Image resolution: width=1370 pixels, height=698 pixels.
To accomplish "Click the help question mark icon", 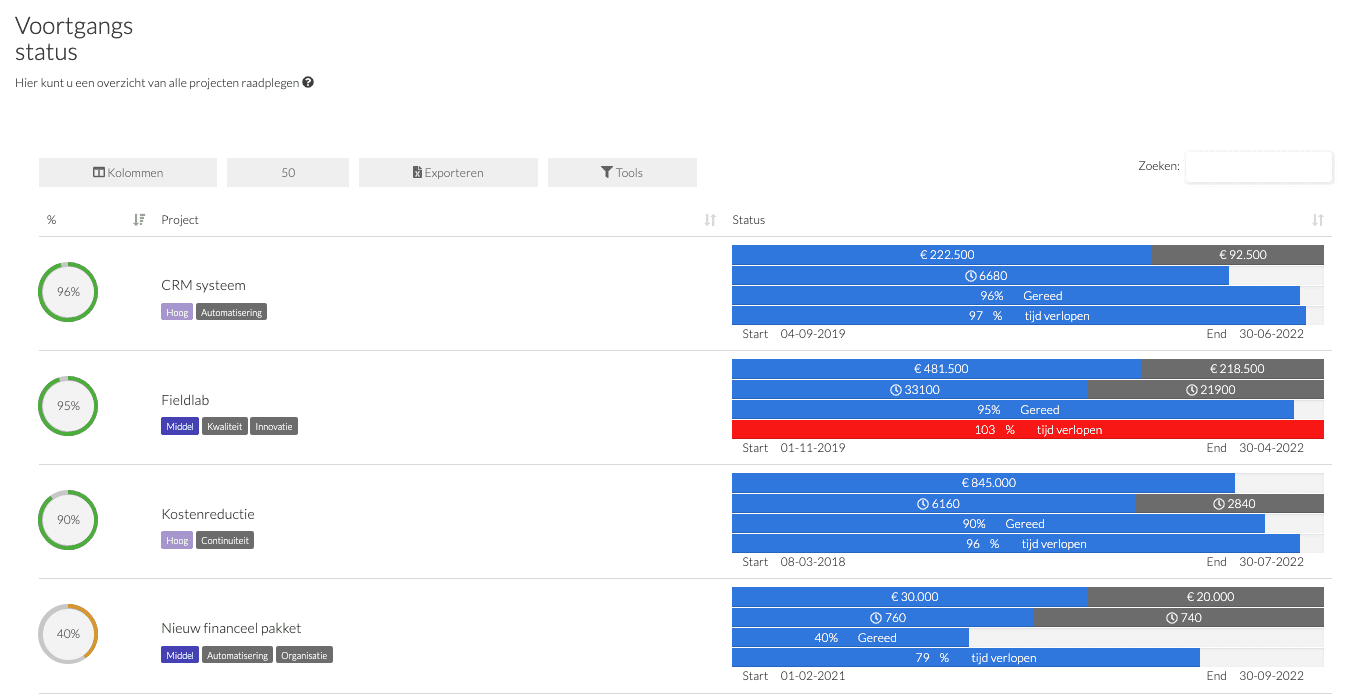I will (x=308, y=83).
